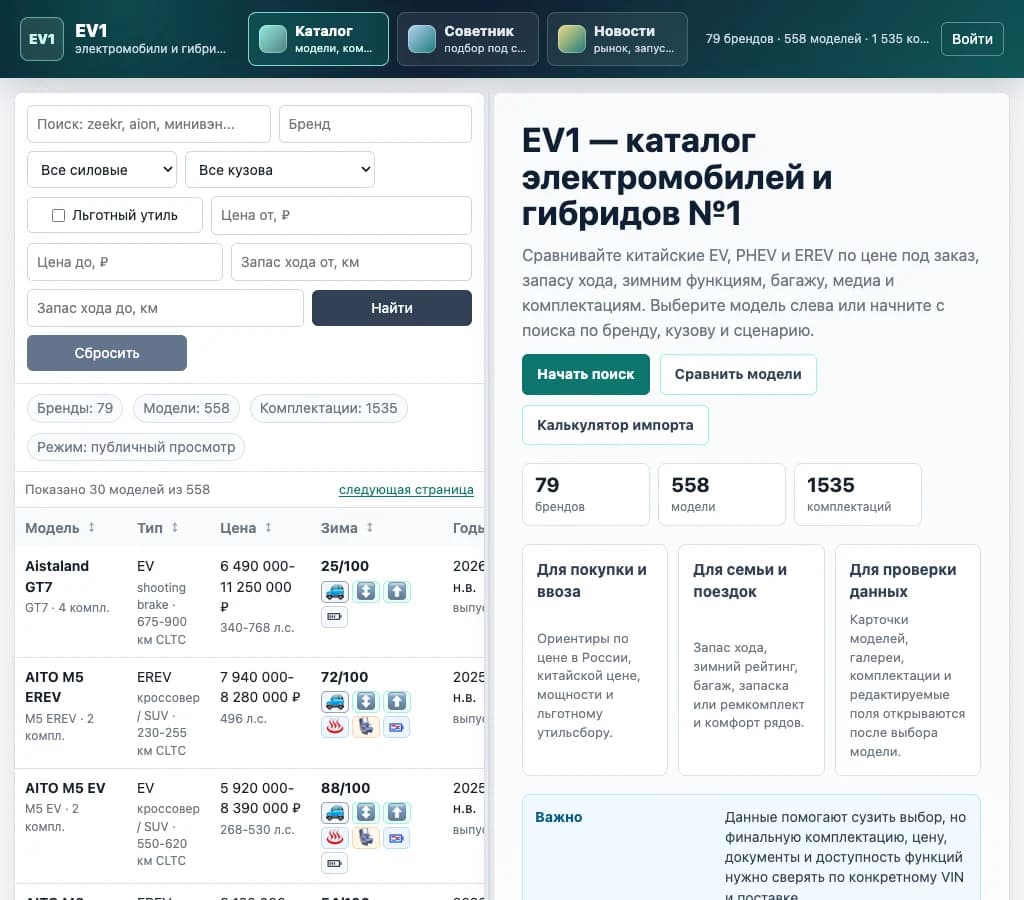Click the up arrow icon in Aistaland GT7 row
The image size is (1024, 900).
click(x=397, y=592)
